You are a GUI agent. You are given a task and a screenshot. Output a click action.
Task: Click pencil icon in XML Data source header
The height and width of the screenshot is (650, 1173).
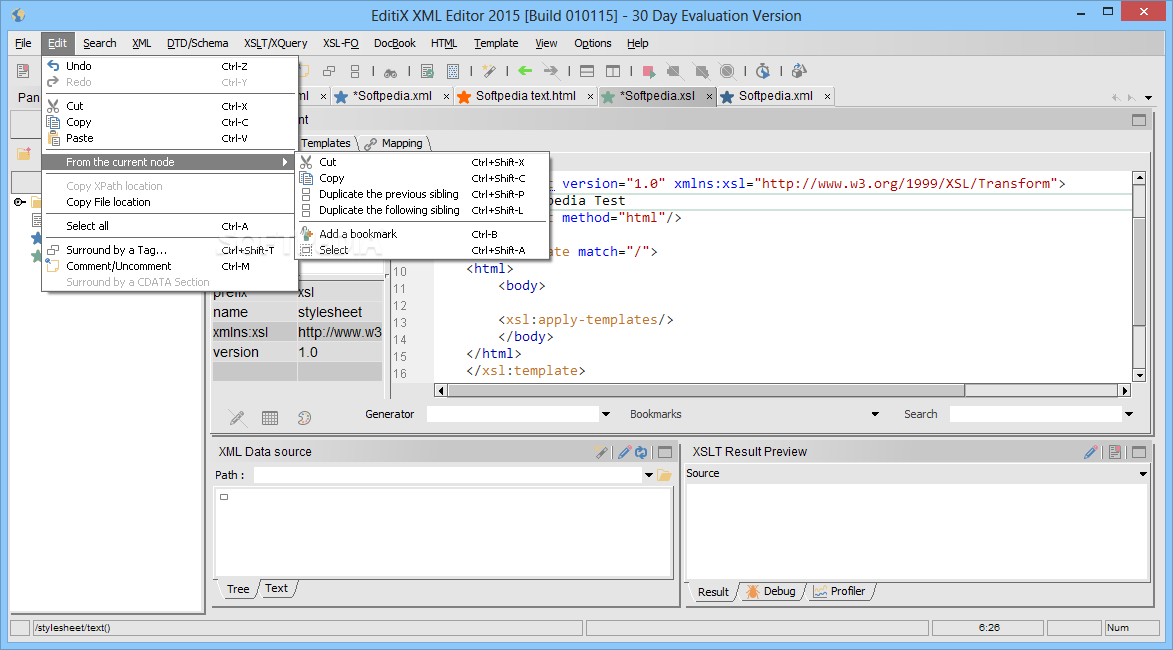click(625, 452)
